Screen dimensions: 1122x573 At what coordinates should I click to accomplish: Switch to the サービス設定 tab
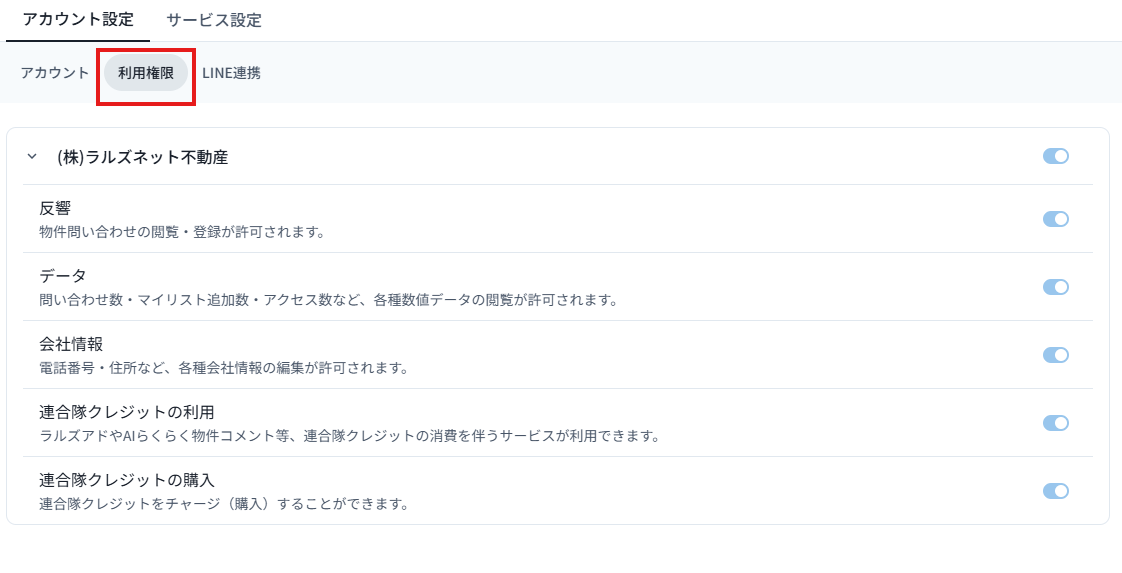214,20
